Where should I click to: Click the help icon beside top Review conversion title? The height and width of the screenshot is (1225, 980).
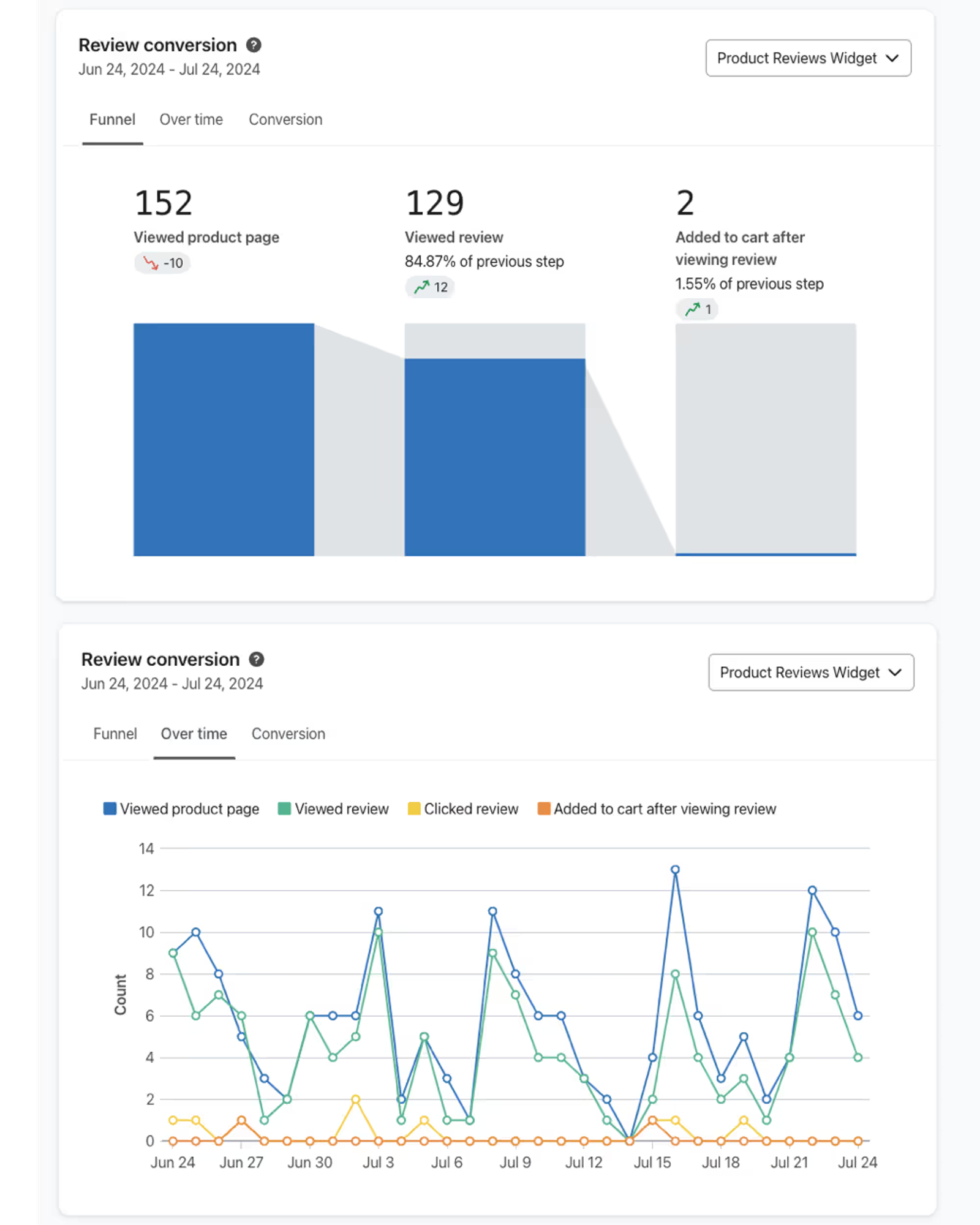click(x=254, y=45)
